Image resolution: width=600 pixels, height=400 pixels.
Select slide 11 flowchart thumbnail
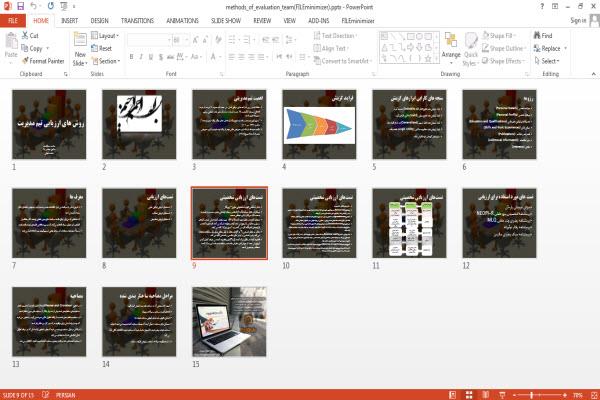click(409, 223)
